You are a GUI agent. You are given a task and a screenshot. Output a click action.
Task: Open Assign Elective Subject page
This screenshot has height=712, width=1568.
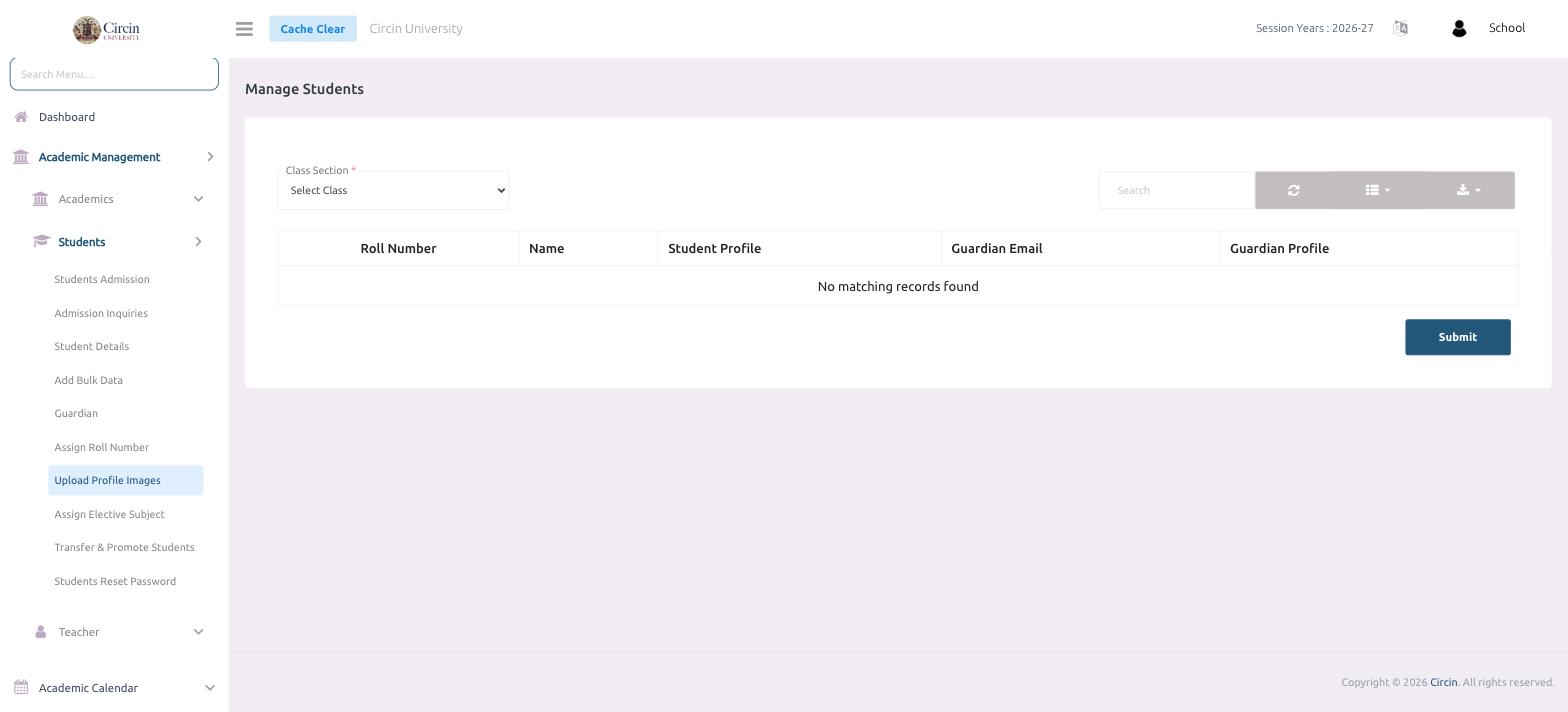point(110,514)
